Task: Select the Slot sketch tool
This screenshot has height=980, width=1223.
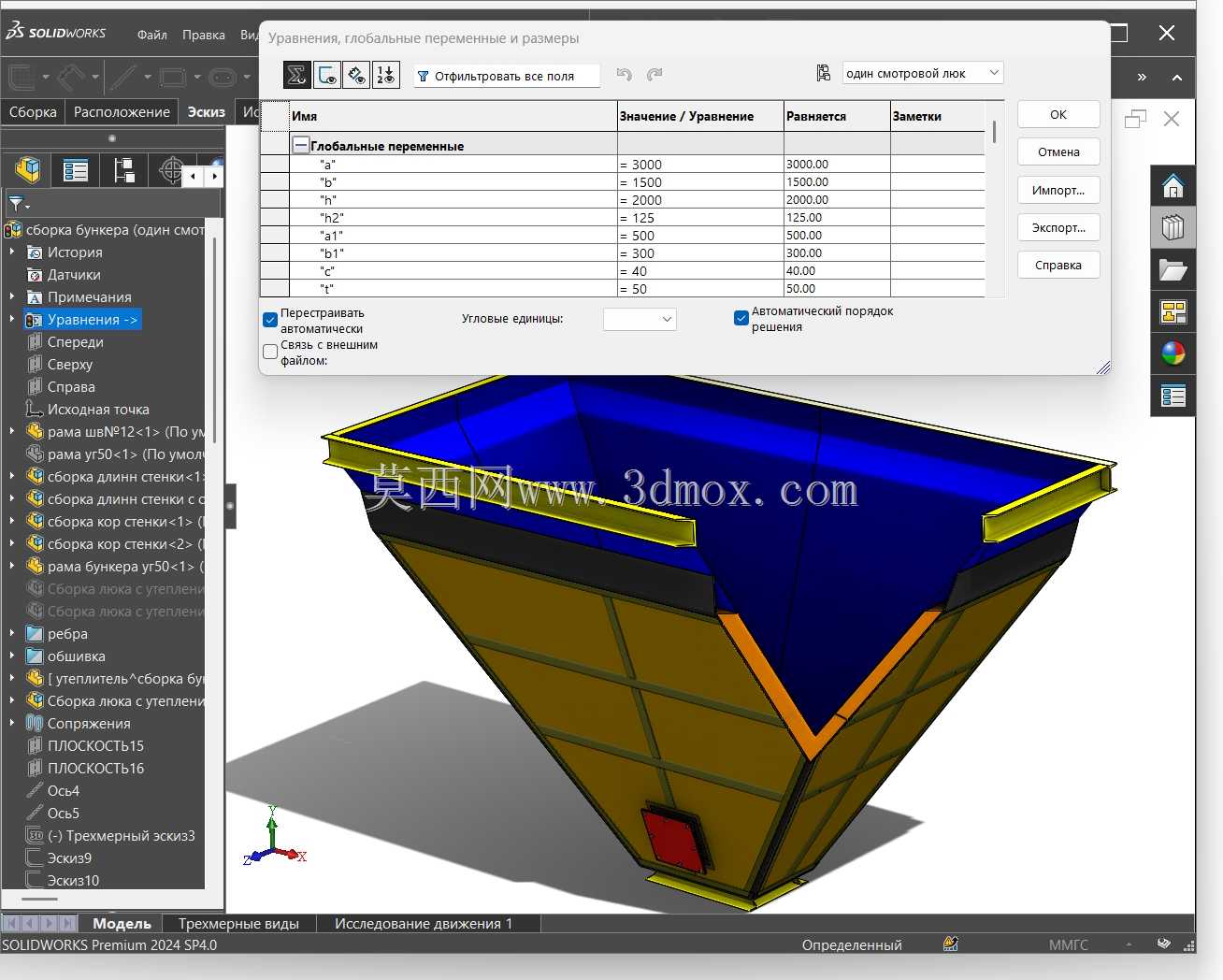Action: click(223, 77)
